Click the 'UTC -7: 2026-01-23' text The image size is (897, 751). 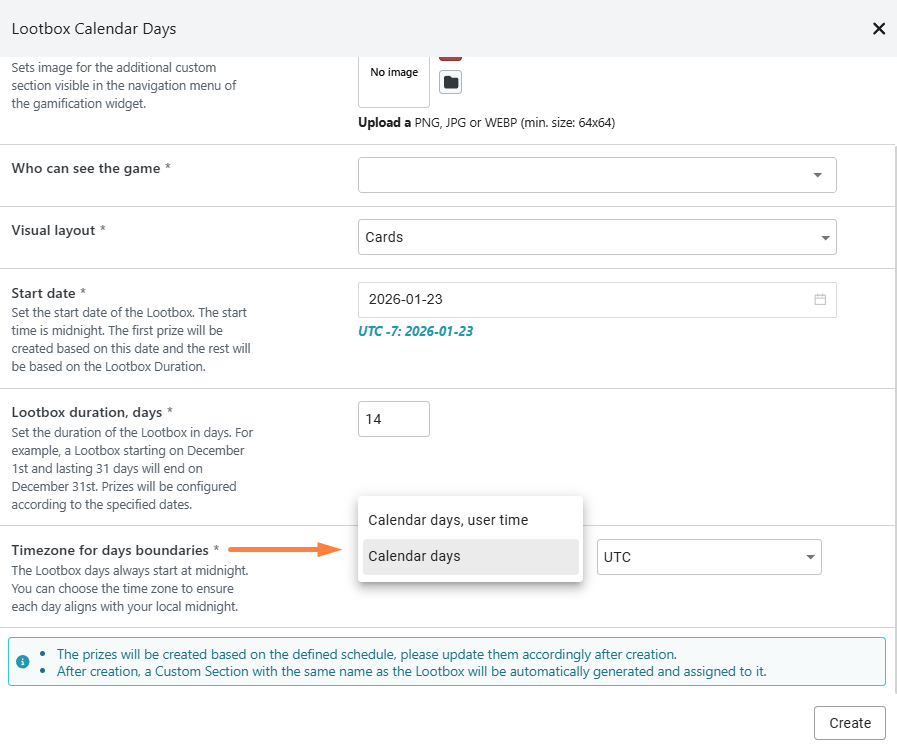click(x=415, y=331)
